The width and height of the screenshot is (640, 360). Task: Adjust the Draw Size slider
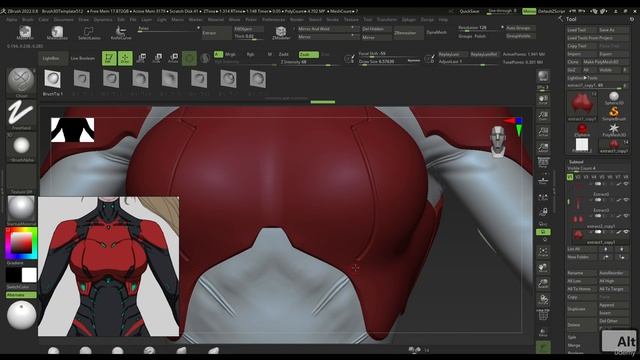pos(390,62)
